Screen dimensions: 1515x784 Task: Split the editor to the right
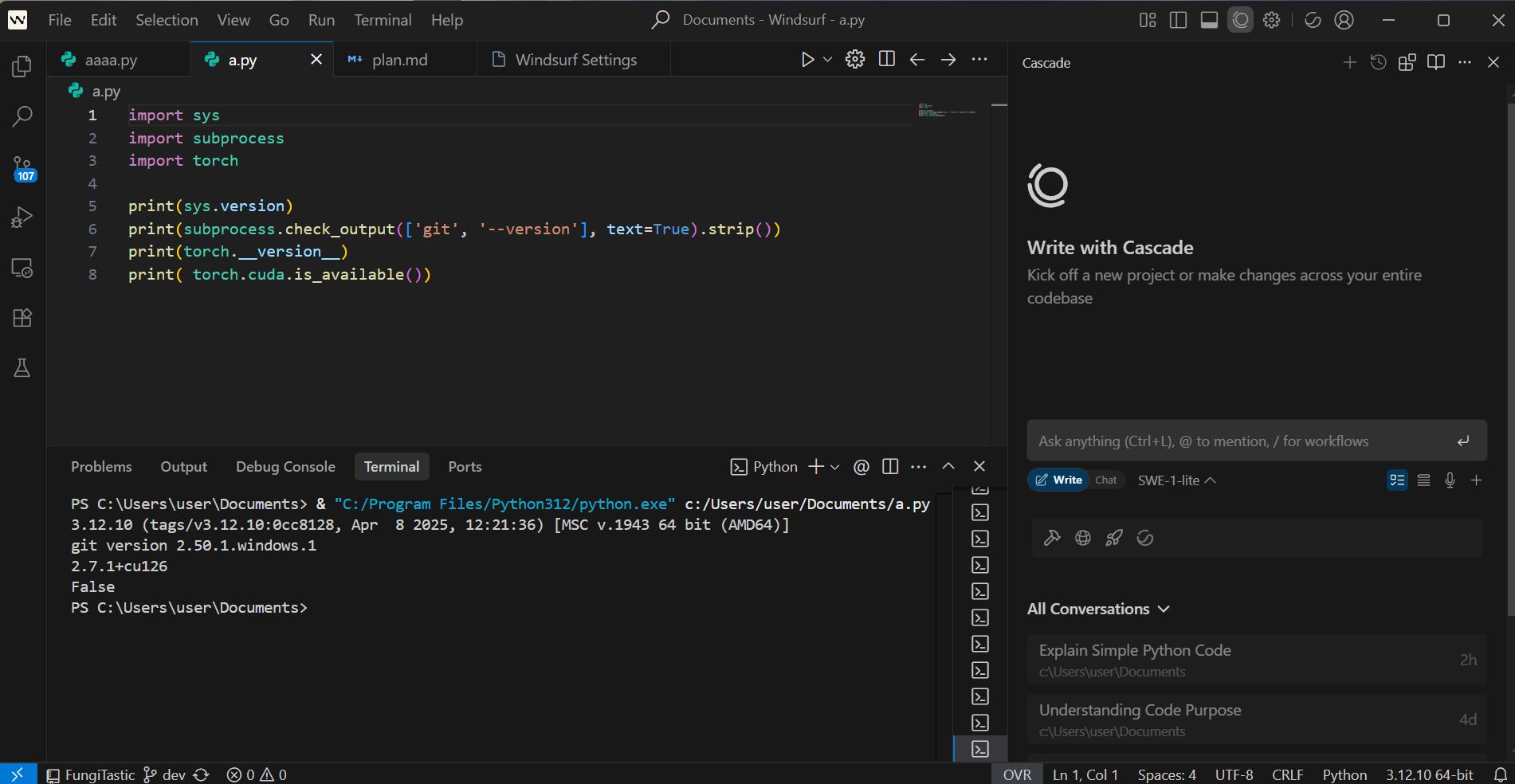[x=886, y=59]
